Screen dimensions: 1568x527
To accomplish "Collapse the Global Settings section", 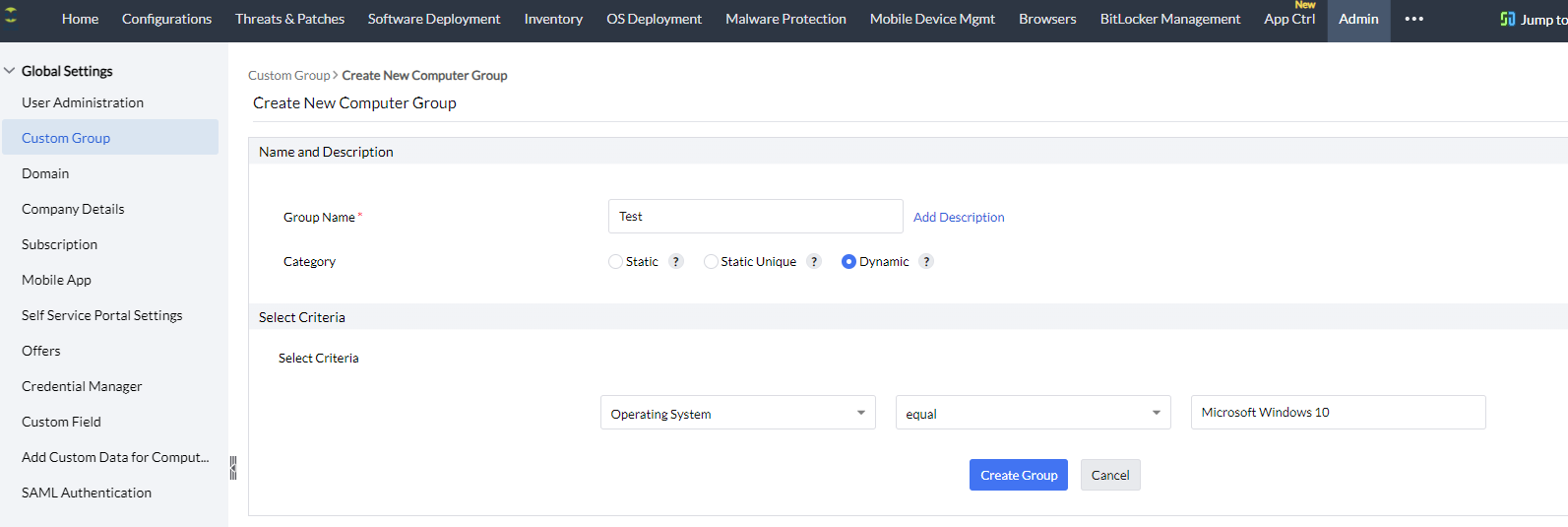I will click(x=10, y=71).
